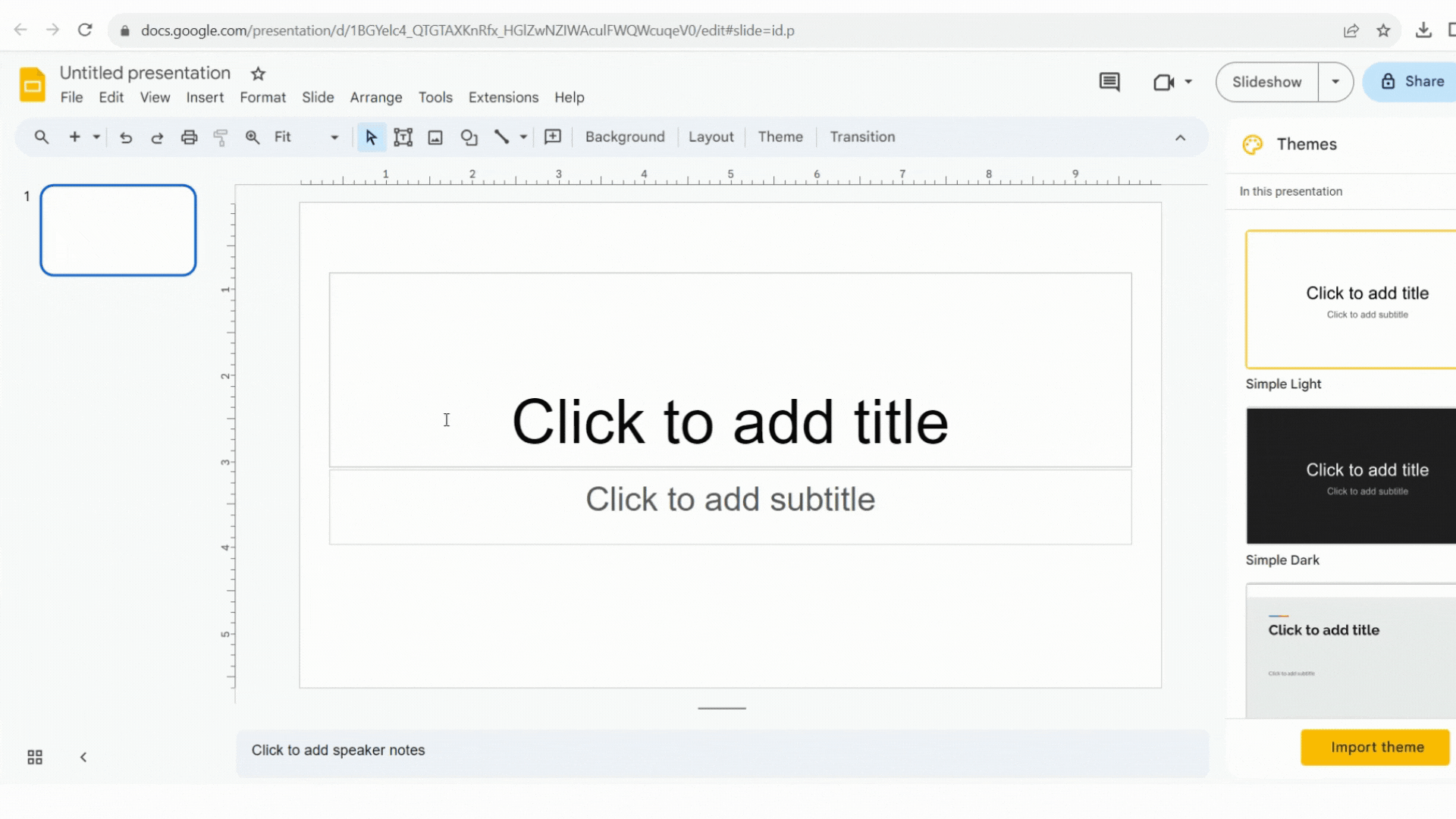This screenshot has height=819, width=1456.
Task: Add a comment from toolbar
Action: [553, 136]
